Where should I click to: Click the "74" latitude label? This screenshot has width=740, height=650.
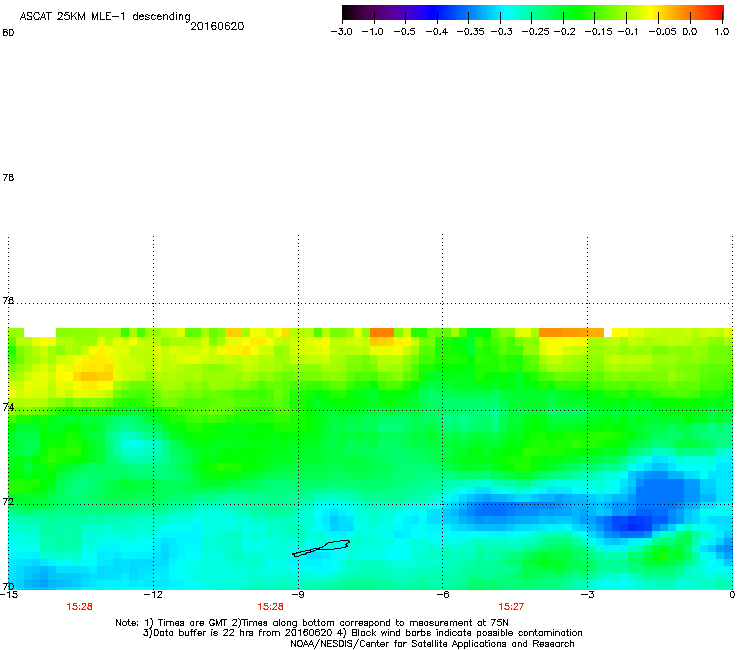[x=8, y=407]
